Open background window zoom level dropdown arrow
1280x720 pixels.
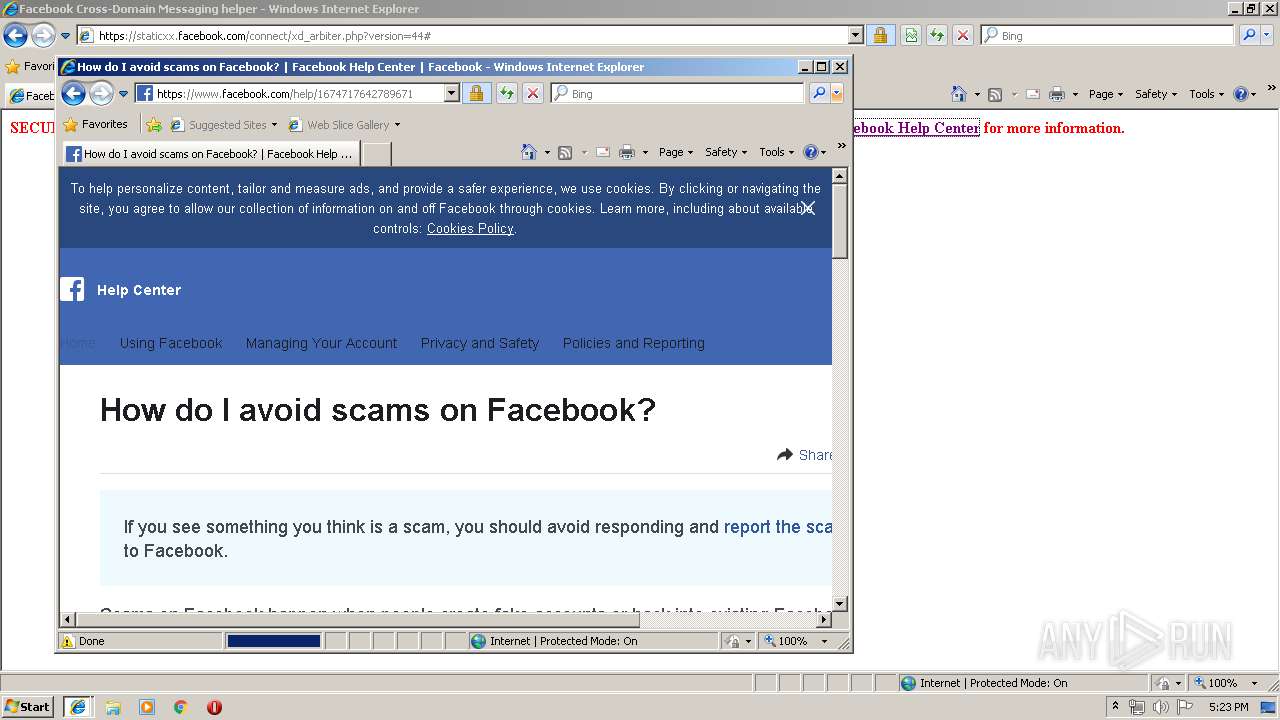coord(1255,683)
